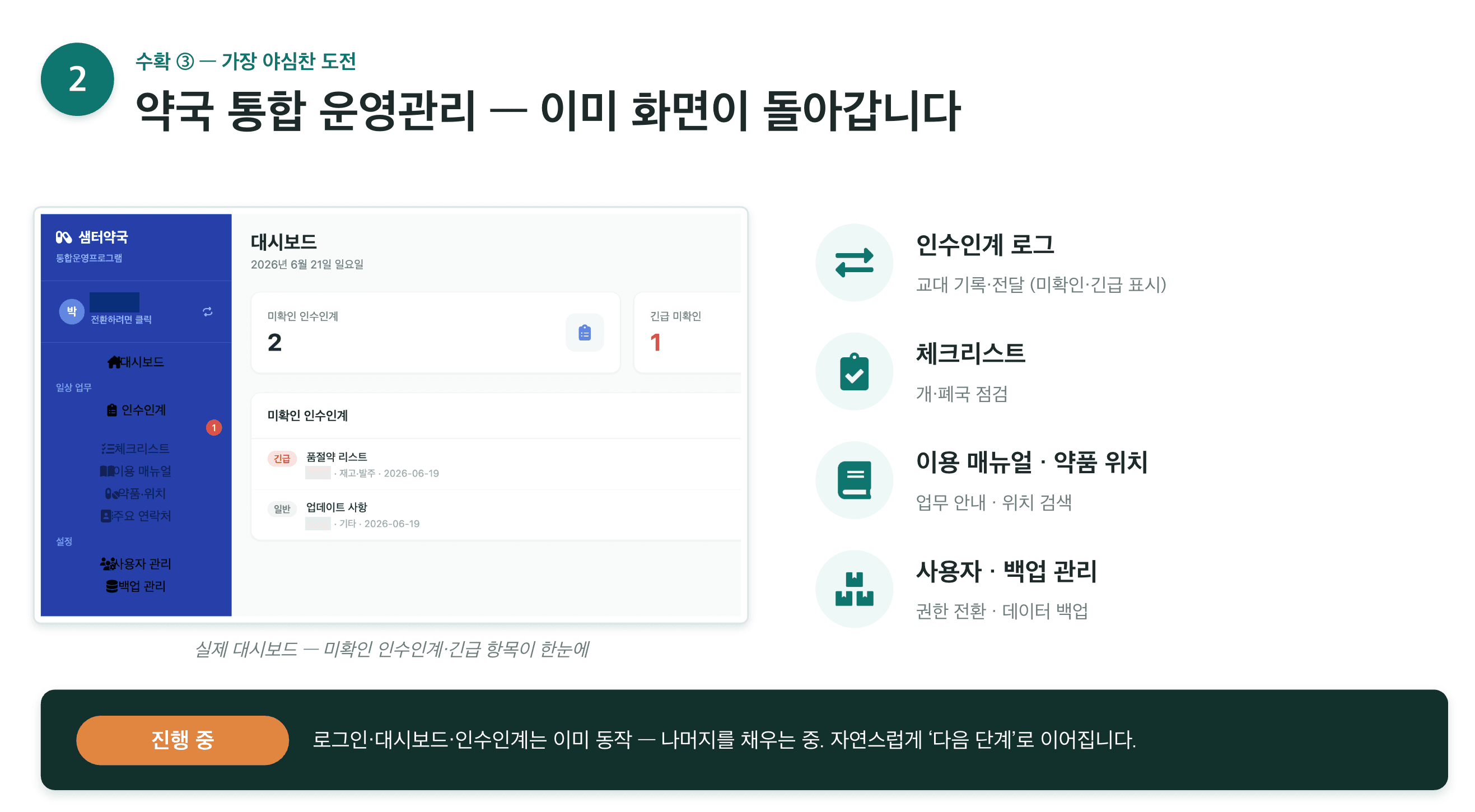Image resolution: width=1475 pixels, height=812 pixels.
Task: Click the 박 user avatar circle
Action: (72, 311)
